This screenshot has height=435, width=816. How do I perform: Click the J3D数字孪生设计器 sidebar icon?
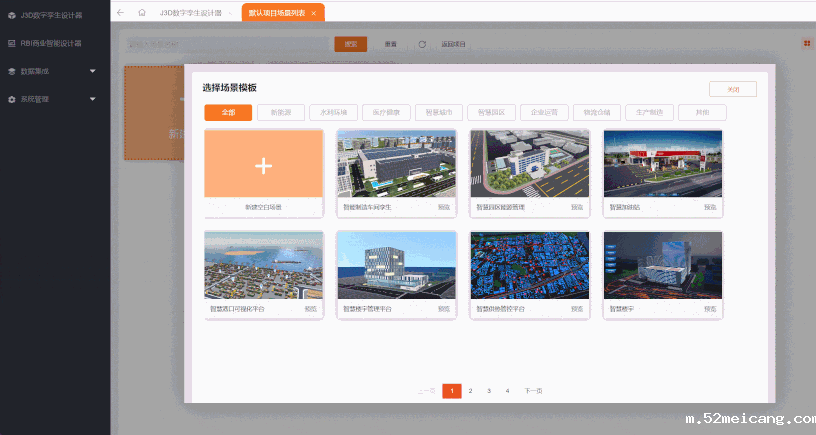click(x=11, y=16)
